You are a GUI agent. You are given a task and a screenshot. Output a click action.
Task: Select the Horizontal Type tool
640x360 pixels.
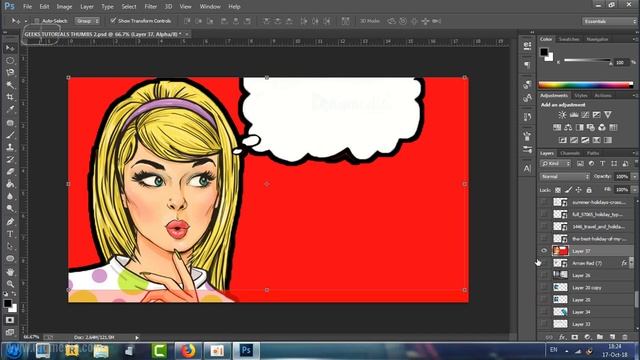click(10, 234)
